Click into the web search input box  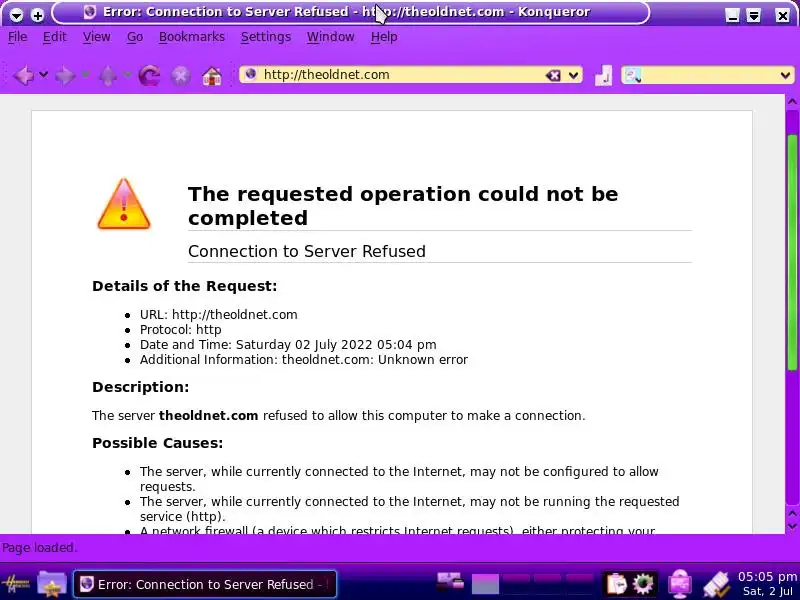point(710,76)
